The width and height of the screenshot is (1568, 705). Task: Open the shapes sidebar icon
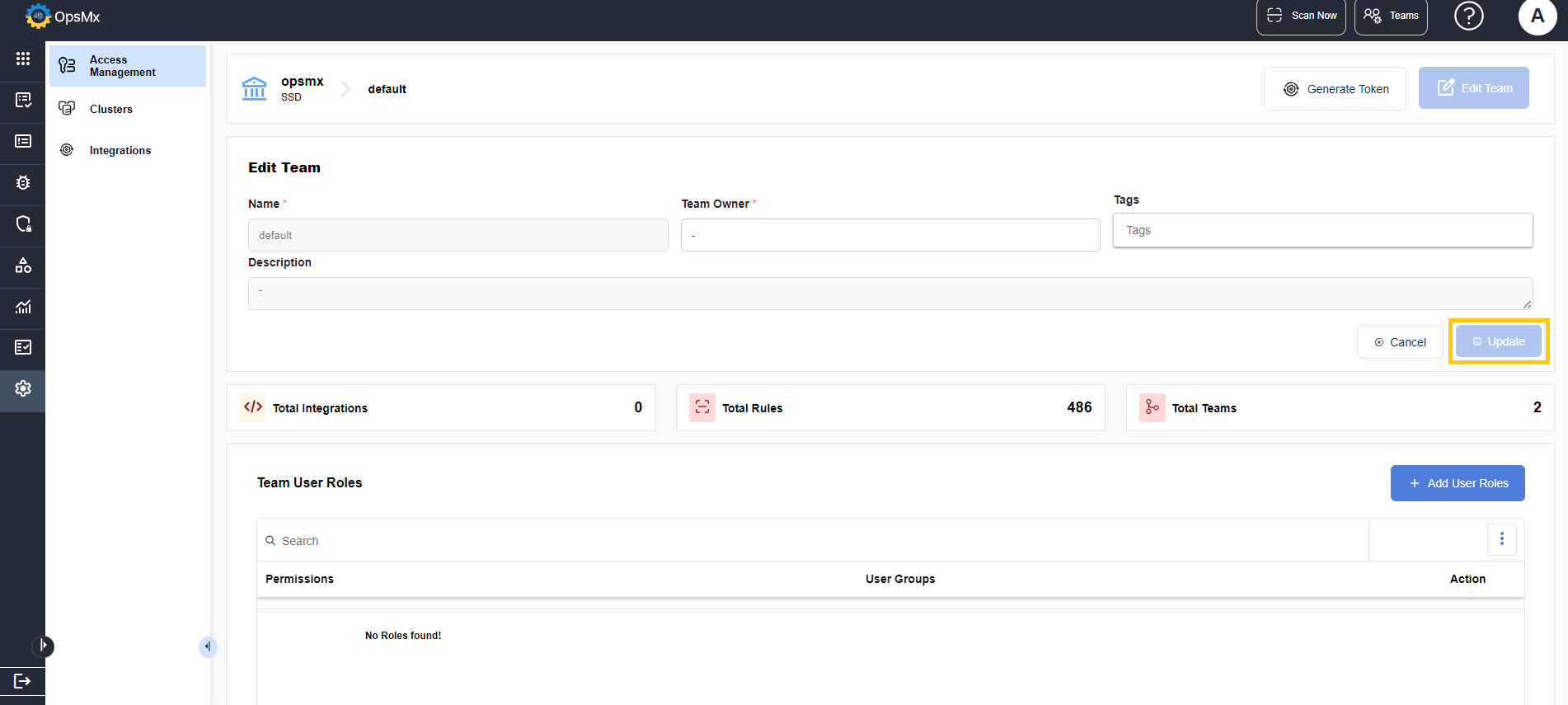tap(23, 265)
